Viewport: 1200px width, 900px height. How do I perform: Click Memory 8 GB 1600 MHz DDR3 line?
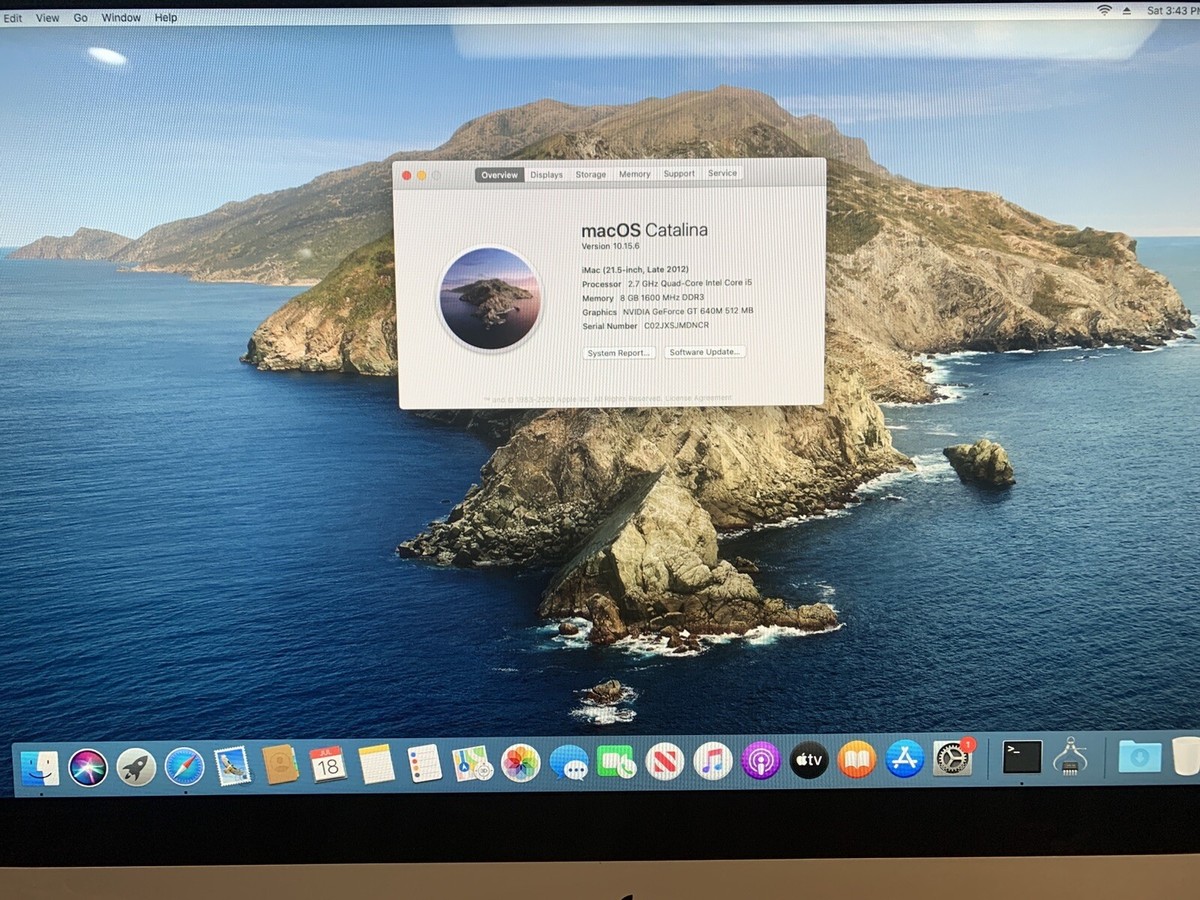[643, 298]
